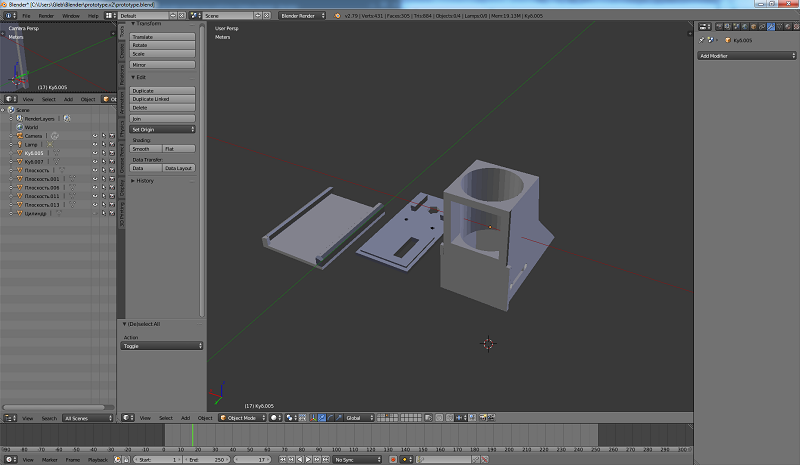Image resolution: width=800 pixels, height=465 pixels.
Task: Jump to the first frame
Action: pos(282,459)
